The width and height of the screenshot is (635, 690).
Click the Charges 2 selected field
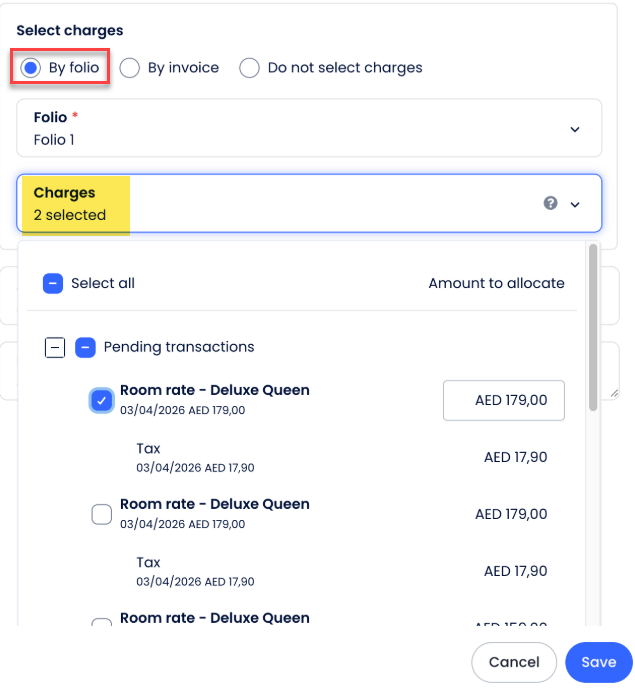[70, 215]
